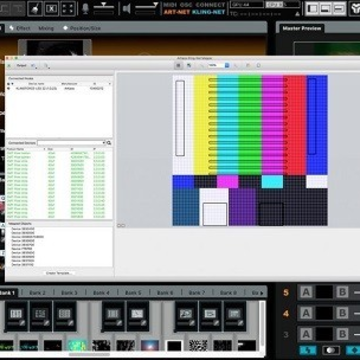Click the layer 5 black preview thumbnail
Image resolution: width=360 pixels, height=360 pixels.
tap(324, 292)
